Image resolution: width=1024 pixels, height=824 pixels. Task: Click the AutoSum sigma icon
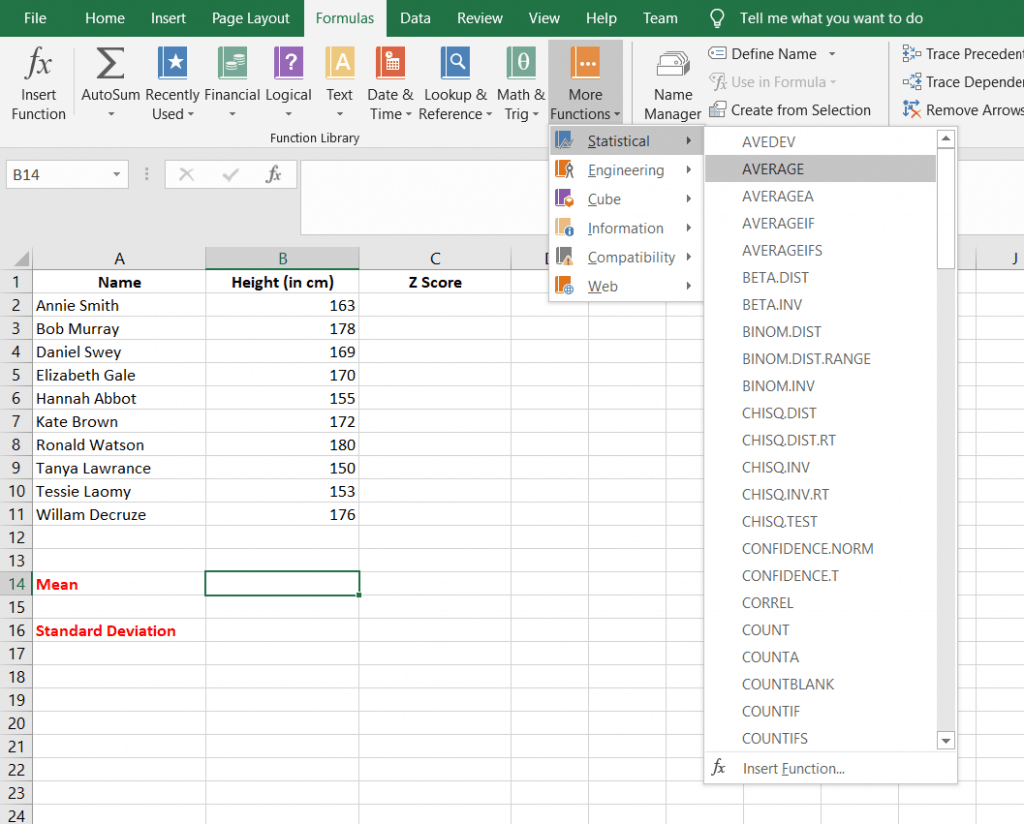(110, 64)
